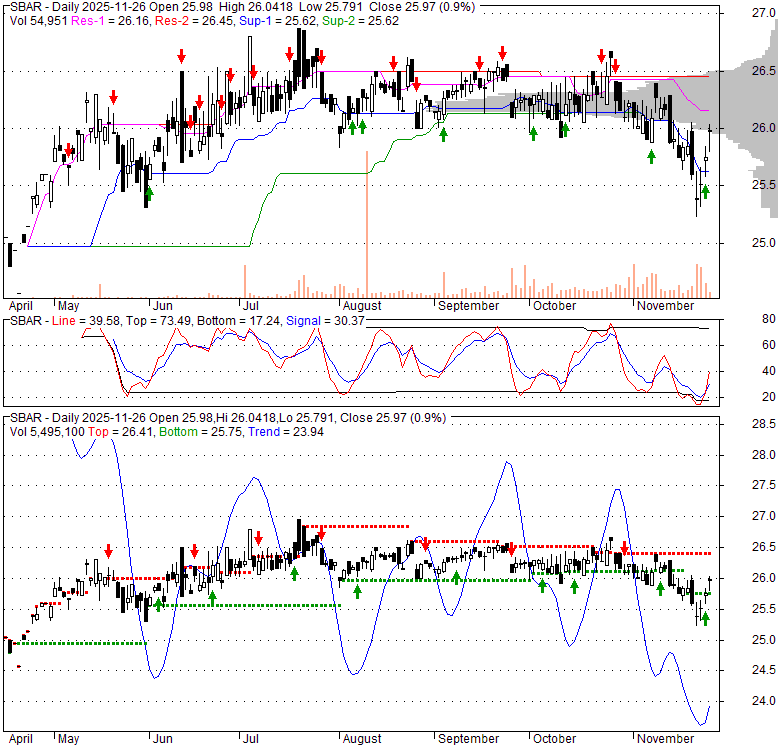Viewport: 780px width, 745px height.
Task: Click October on bottom chart time axis
Action: click(554, 739)
